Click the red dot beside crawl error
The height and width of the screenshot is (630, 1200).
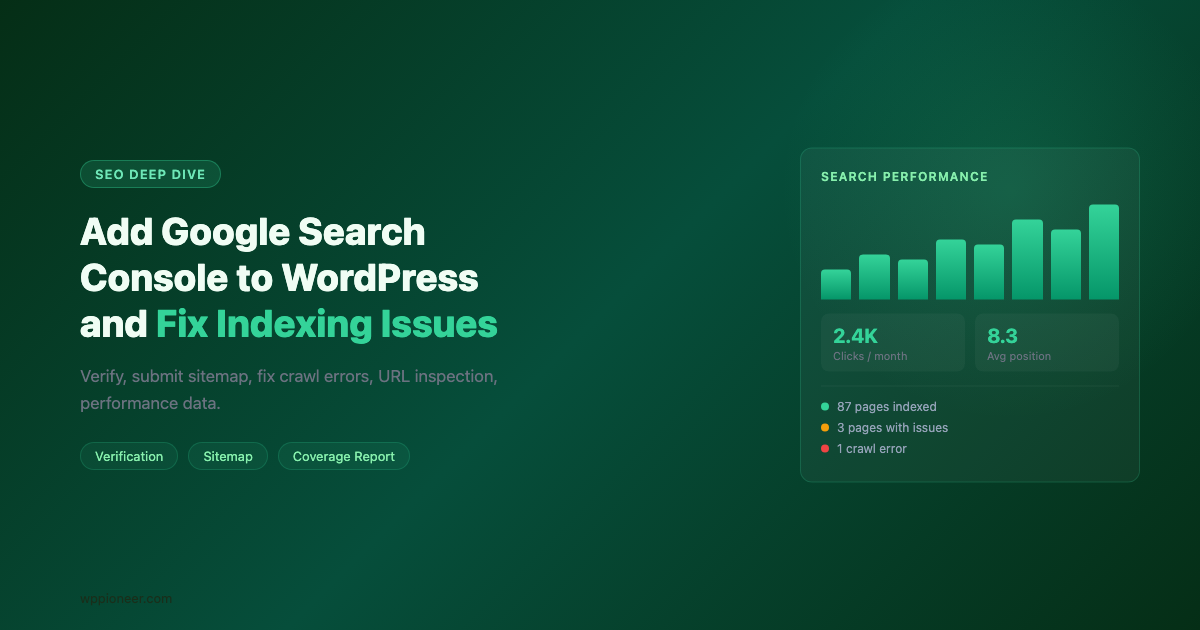[x=825, y=449]
